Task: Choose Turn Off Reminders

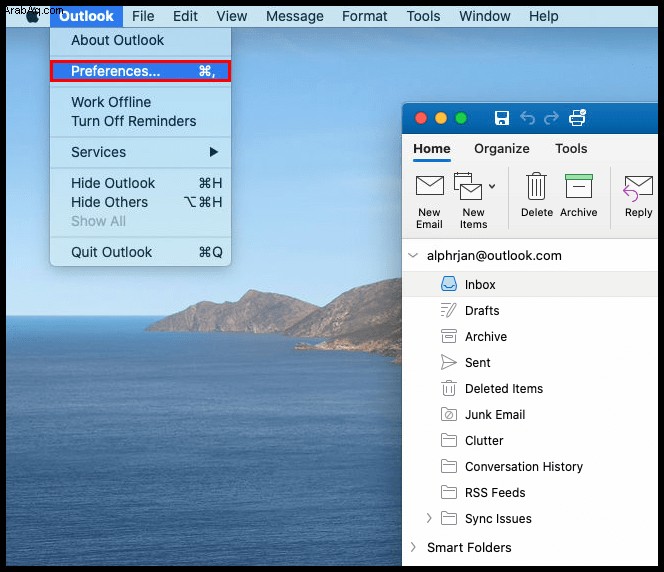Action: (x=141, y=121)
